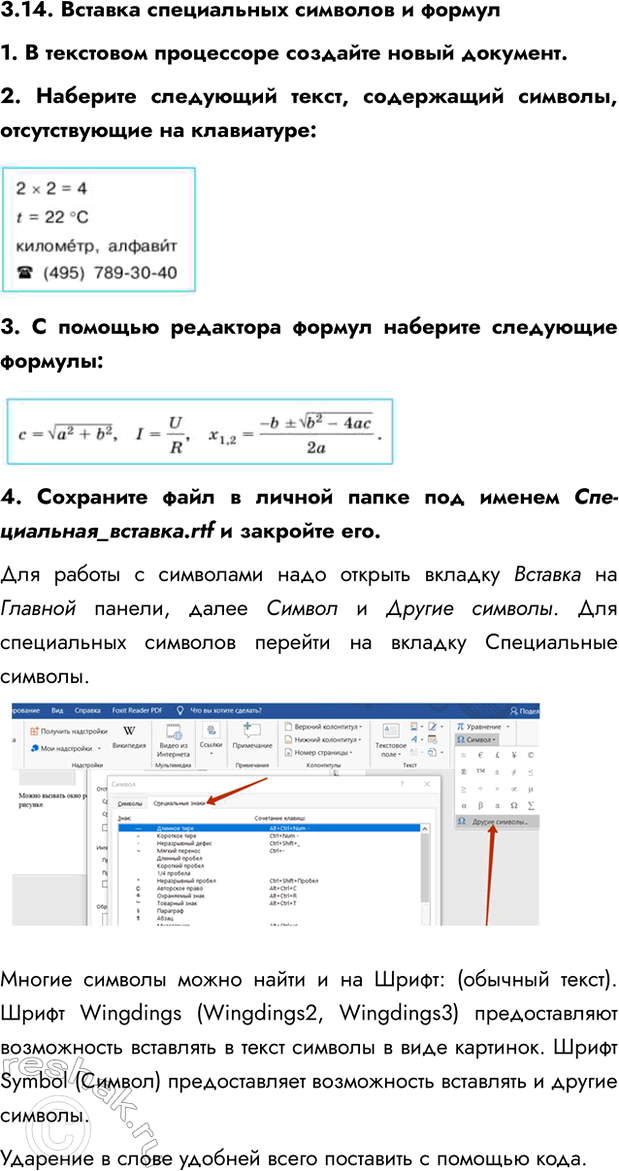Click the Get Add-ins (Получить надстройки) icon
The width and height of the screenshot is (619, 1171).
35,730
